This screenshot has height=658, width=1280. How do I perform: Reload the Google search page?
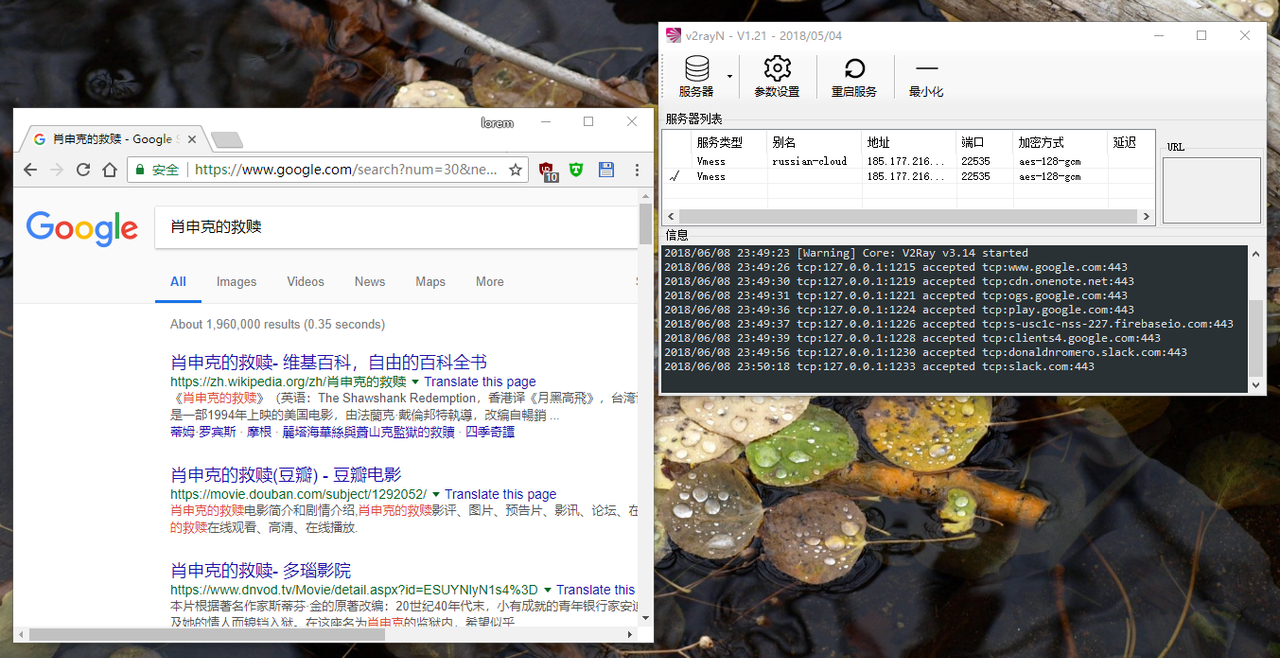click(83, 170)
